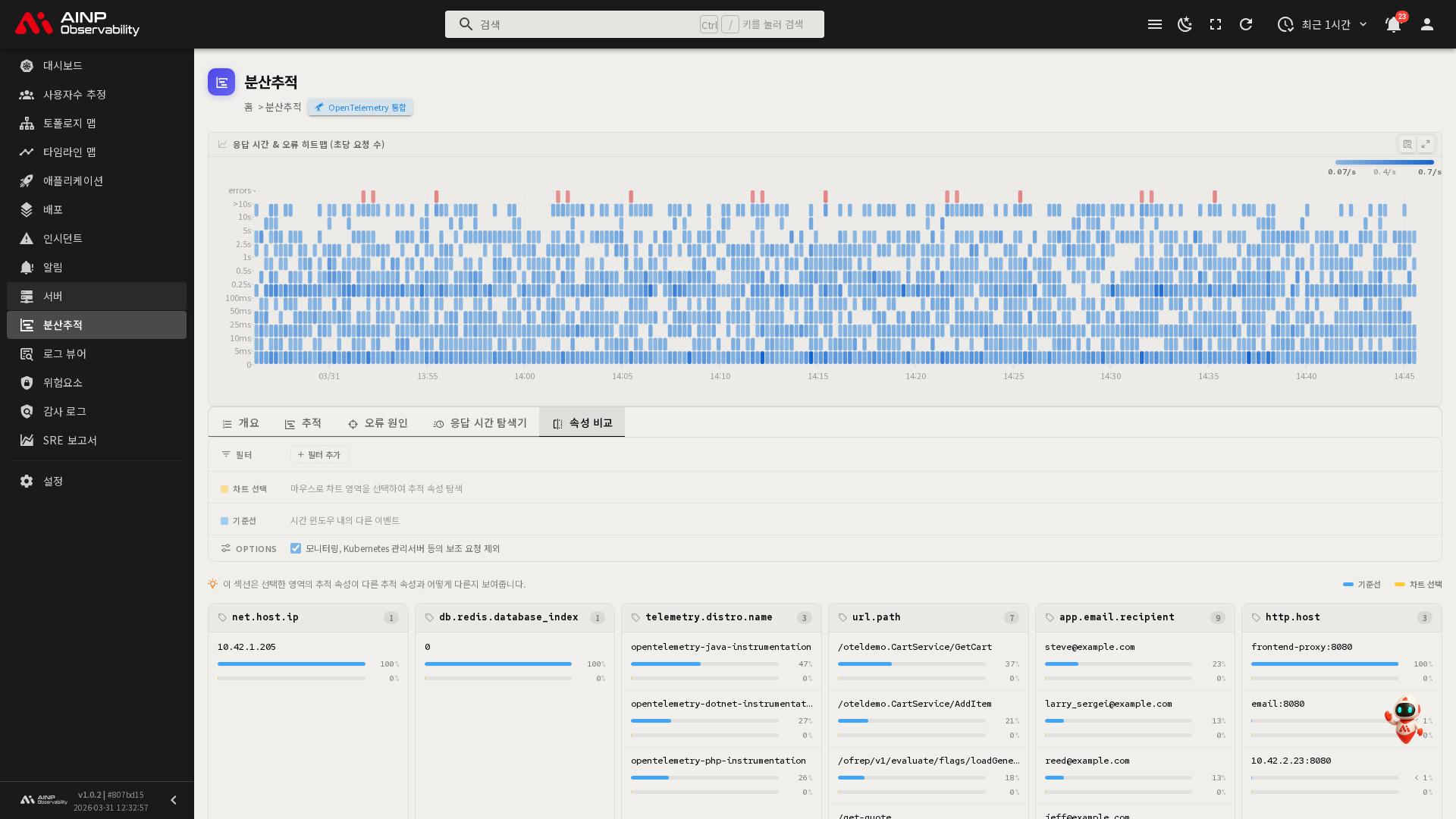This screenshot has height=819, width=1456.
Task: Collapse the sidebar with the chevron
Action: click(x=174, y=800)
